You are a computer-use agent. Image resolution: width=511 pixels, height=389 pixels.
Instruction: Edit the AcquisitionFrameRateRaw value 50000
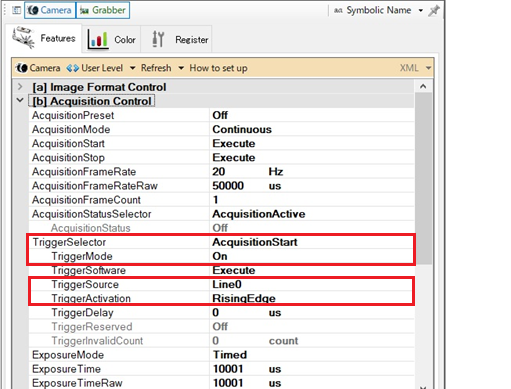[228, 186]
